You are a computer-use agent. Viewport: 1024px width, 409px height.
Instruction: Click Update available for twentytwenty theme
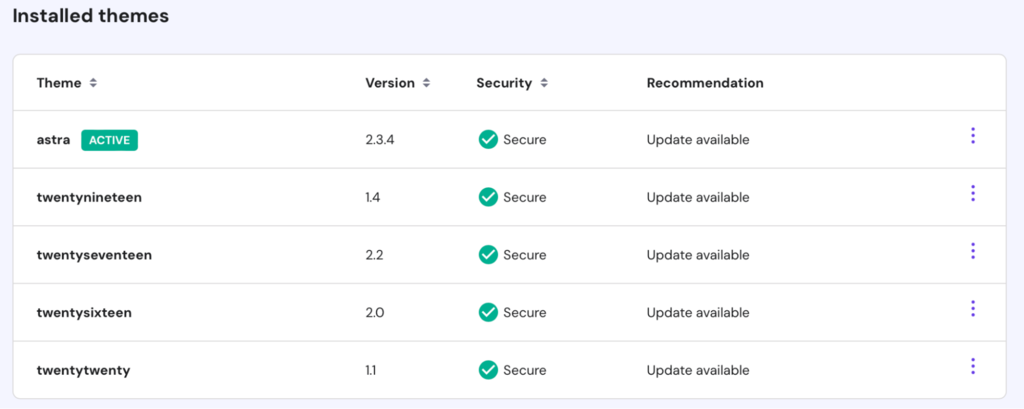(x=698, y=370)
